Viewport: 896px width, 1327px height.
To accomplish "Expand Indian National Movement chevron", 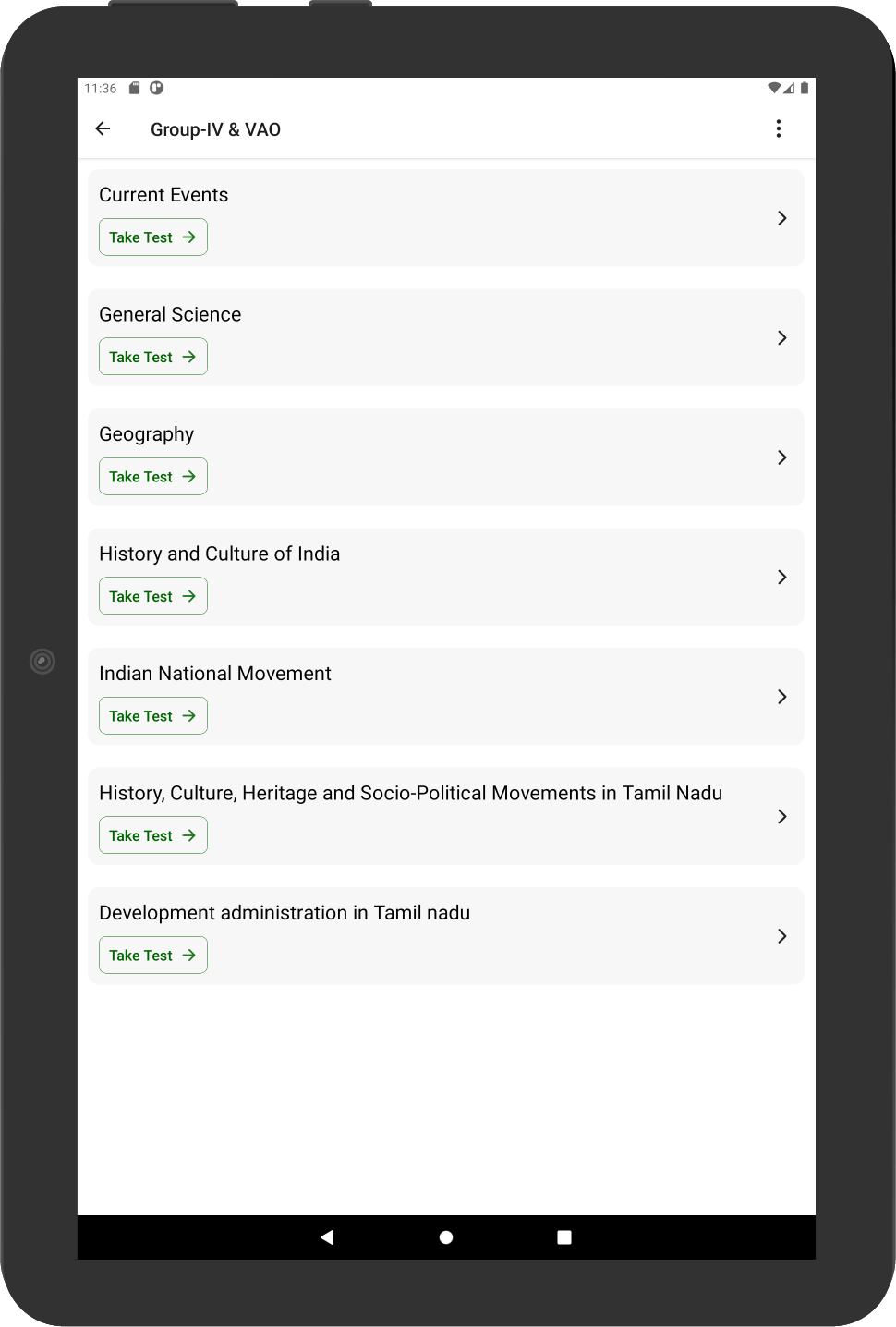I will [x=781, y=697].
